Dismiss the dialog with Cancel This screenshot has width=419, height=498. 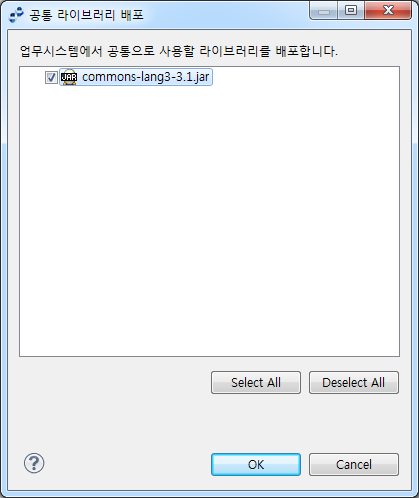[354, 464]
